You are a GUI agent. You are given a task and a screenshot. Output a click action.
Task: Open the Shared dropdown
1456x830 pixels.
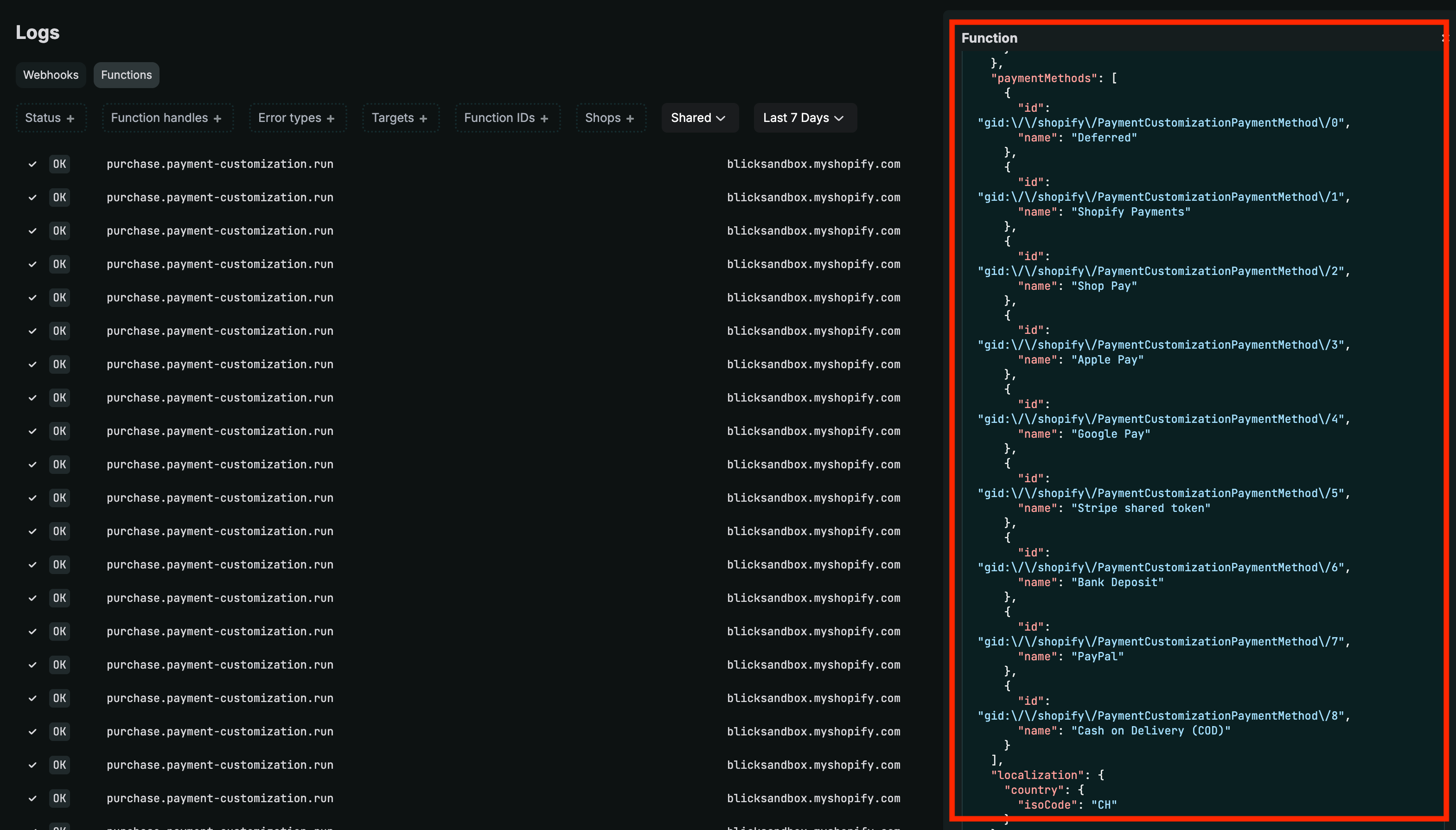point(700,118)
